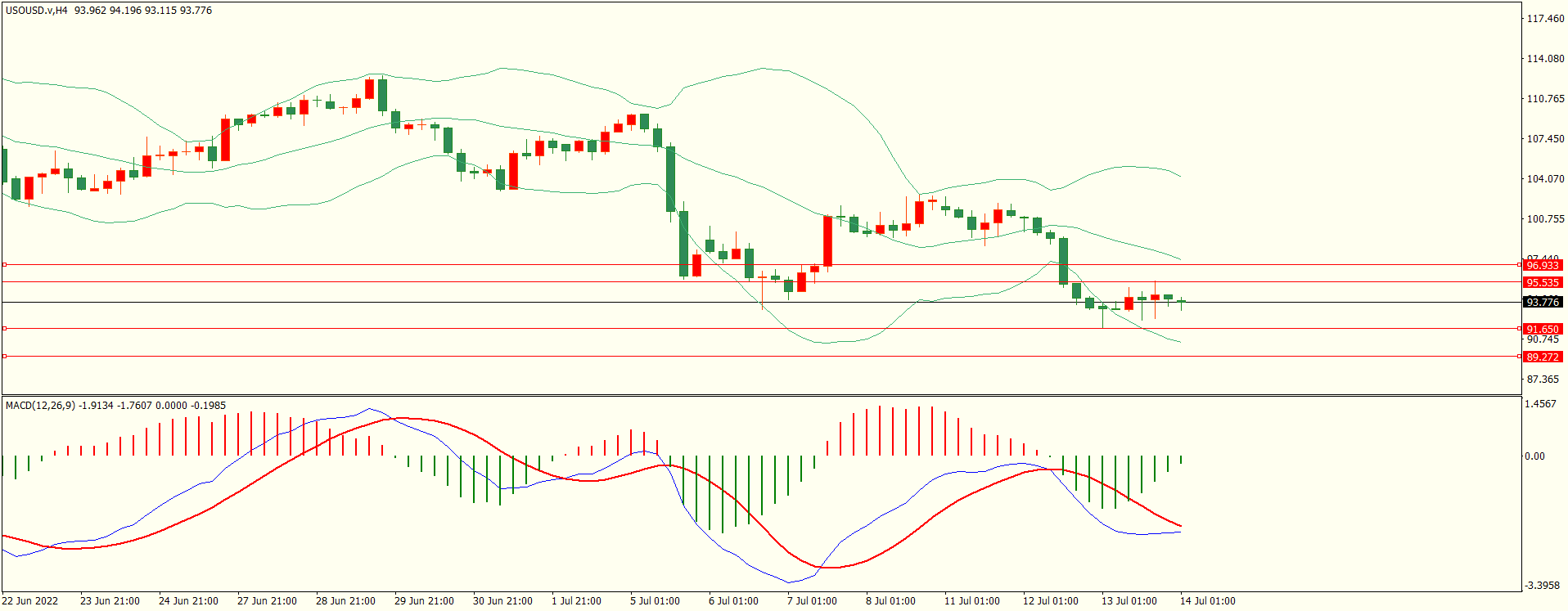Screen dimensions: 1568x611
Task: Select the left handle of the 91.650 line
Action: tap(5, 328)
